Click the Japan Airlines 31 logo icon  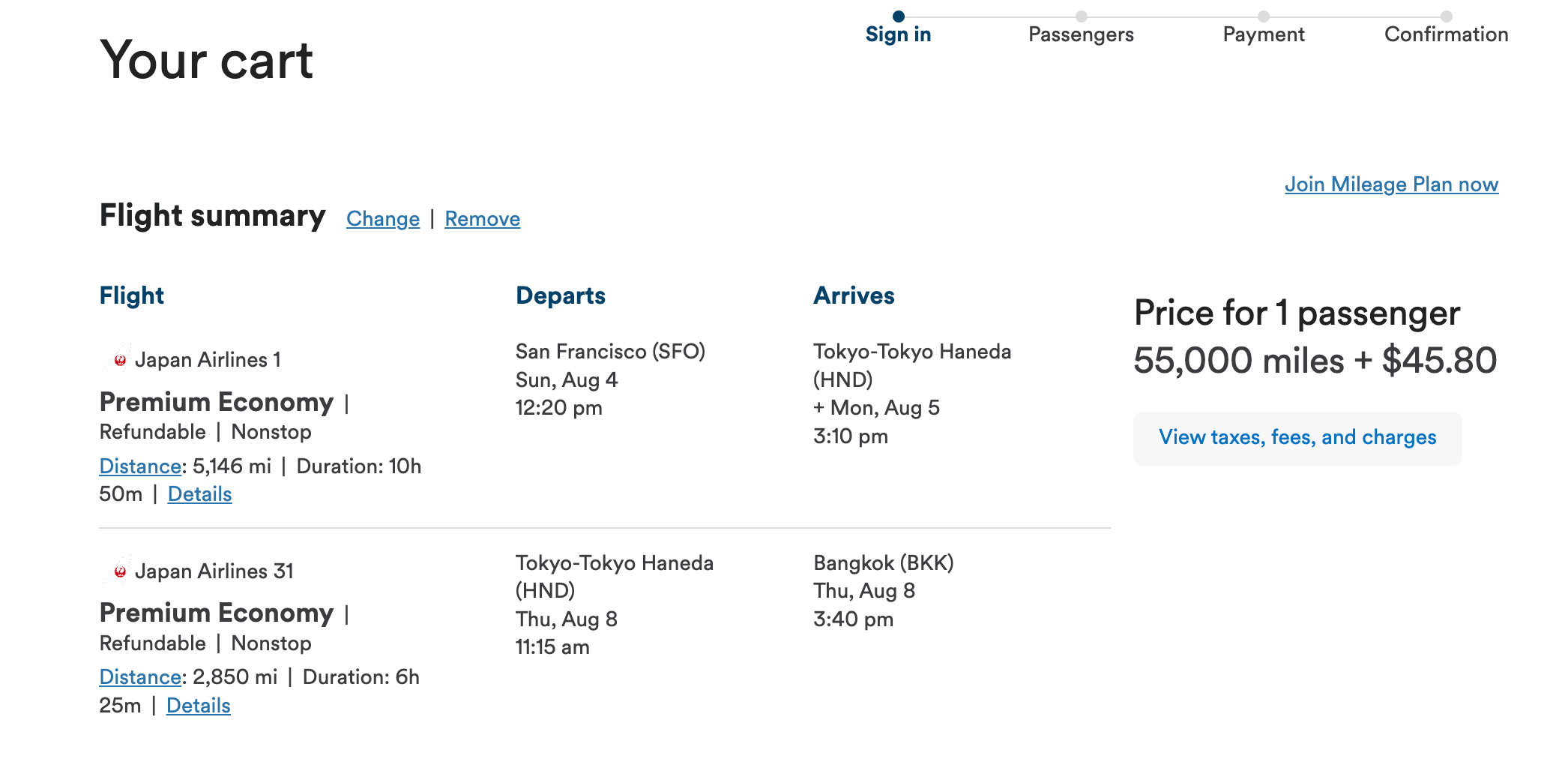pyautogui.click(x=119, y=571)
